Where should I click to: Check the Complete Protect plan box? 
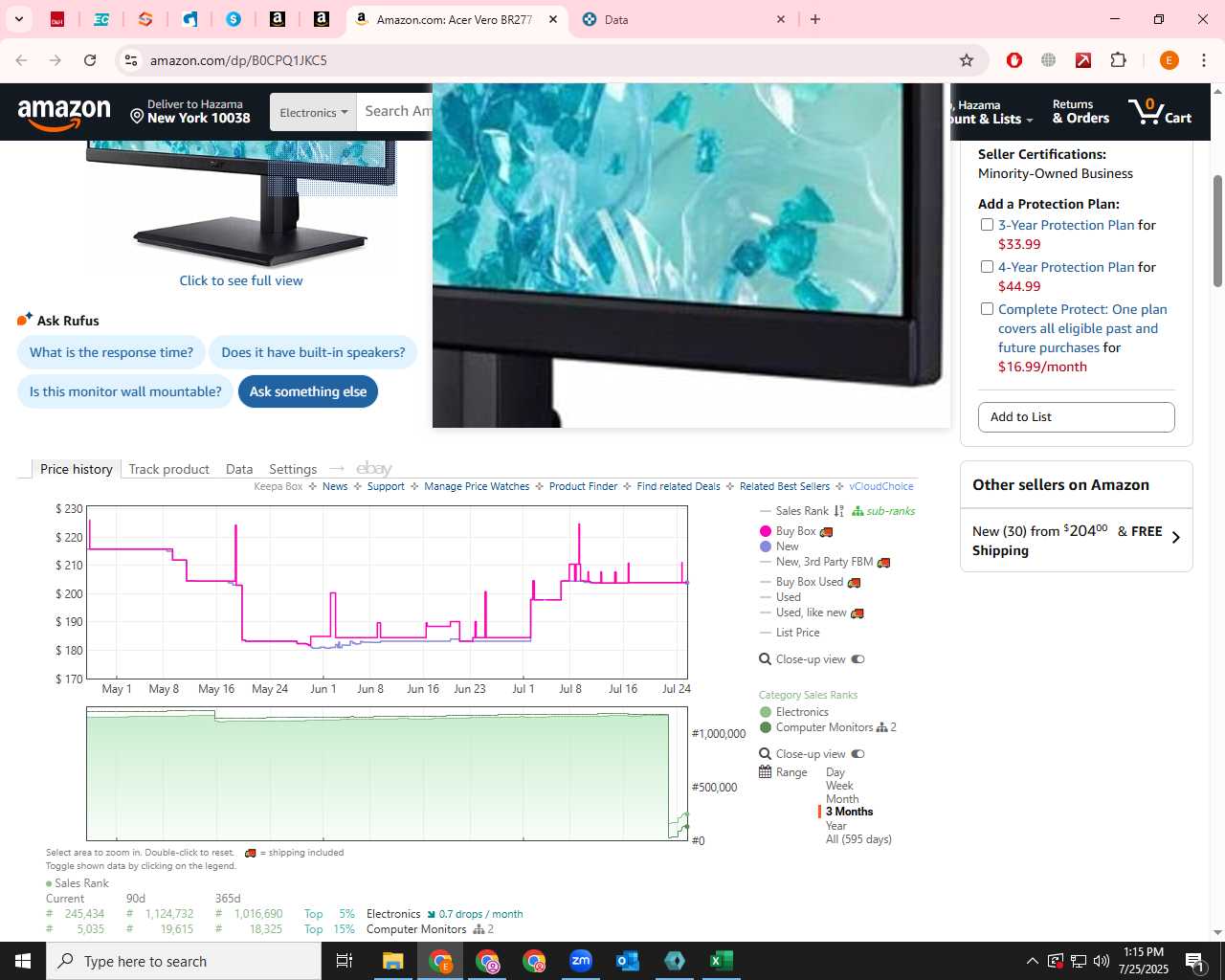coord(987,309)
